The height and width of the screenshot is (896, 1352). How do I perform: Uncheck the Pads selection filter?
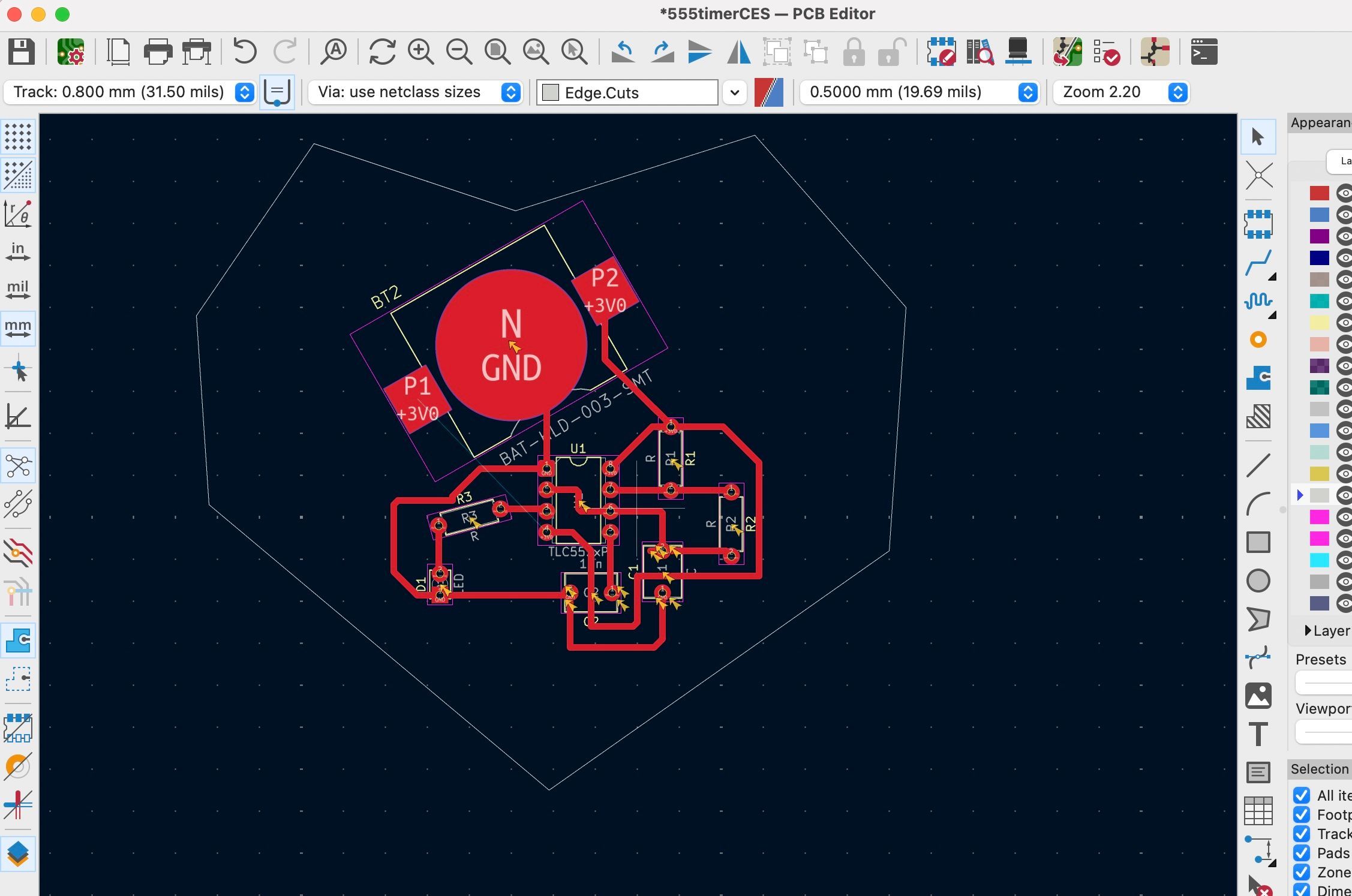point(1301,853)
